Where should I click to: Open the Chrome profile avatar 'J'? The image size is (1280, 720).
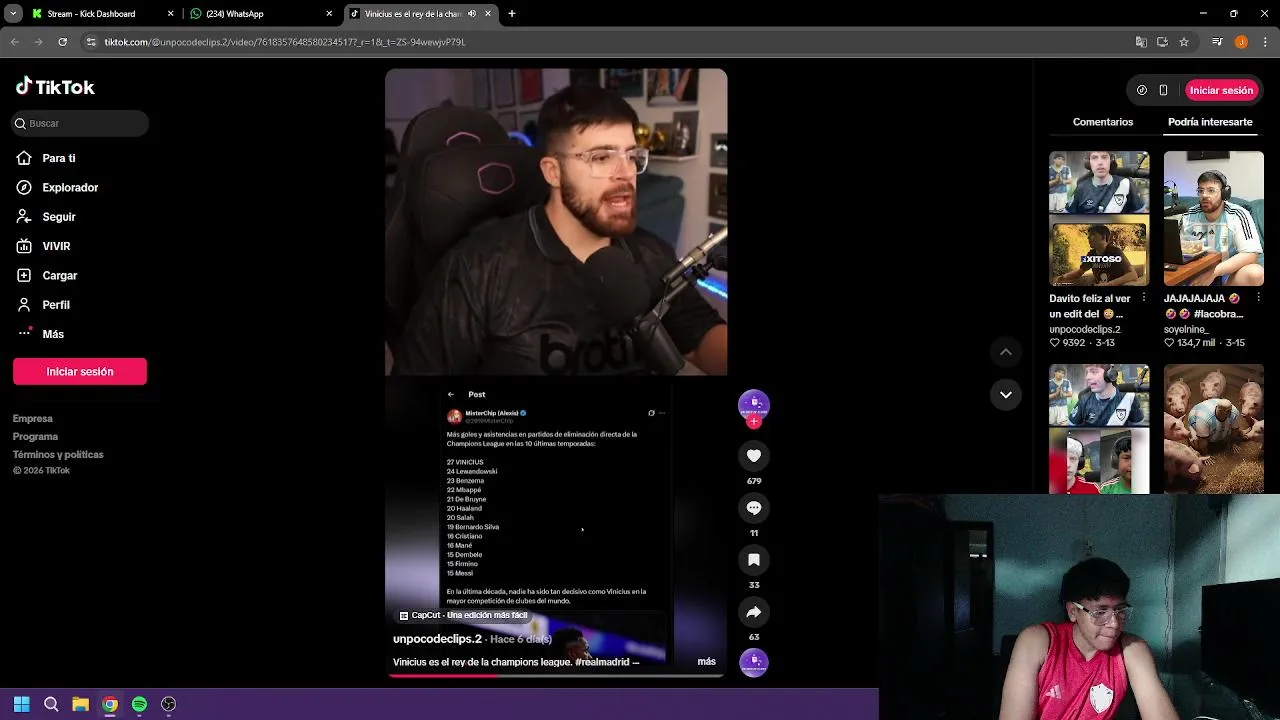click(1241, 42)
